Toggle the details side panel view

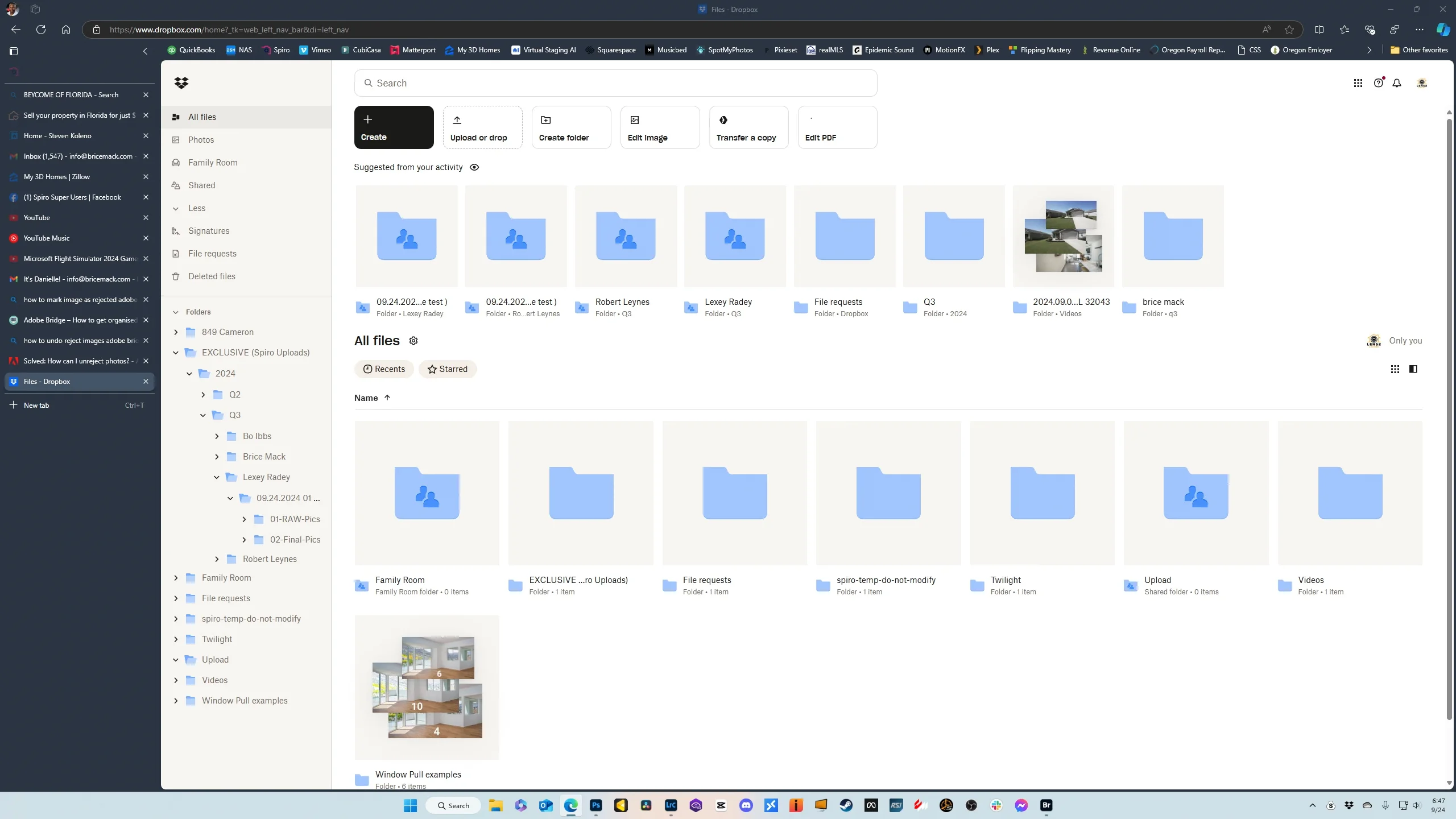tap(1413, 369)
